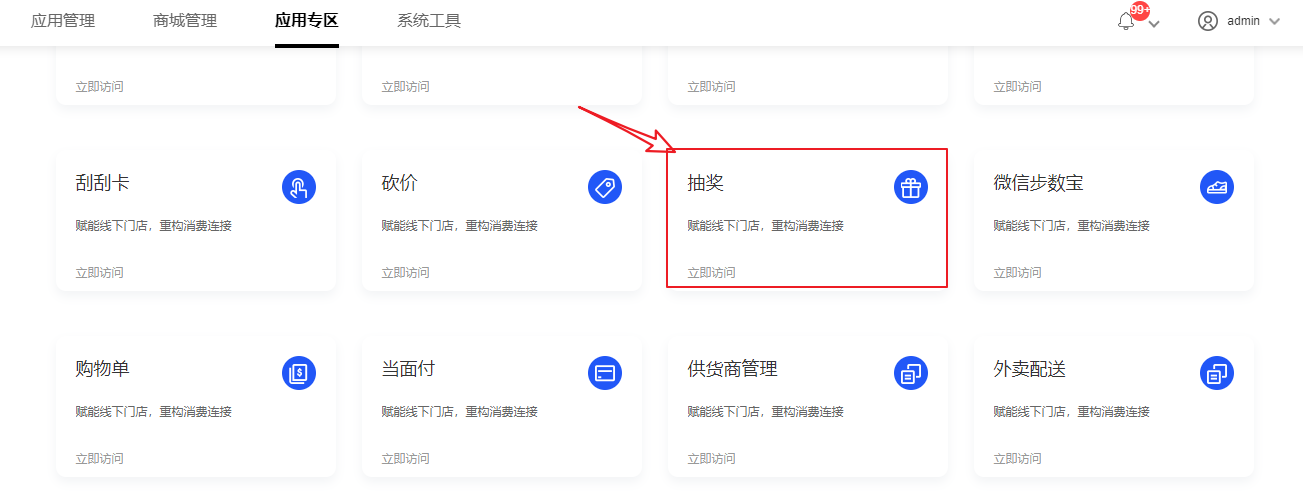
Task: Click the 砍价 card title
Action: click(x=400, y=184)
